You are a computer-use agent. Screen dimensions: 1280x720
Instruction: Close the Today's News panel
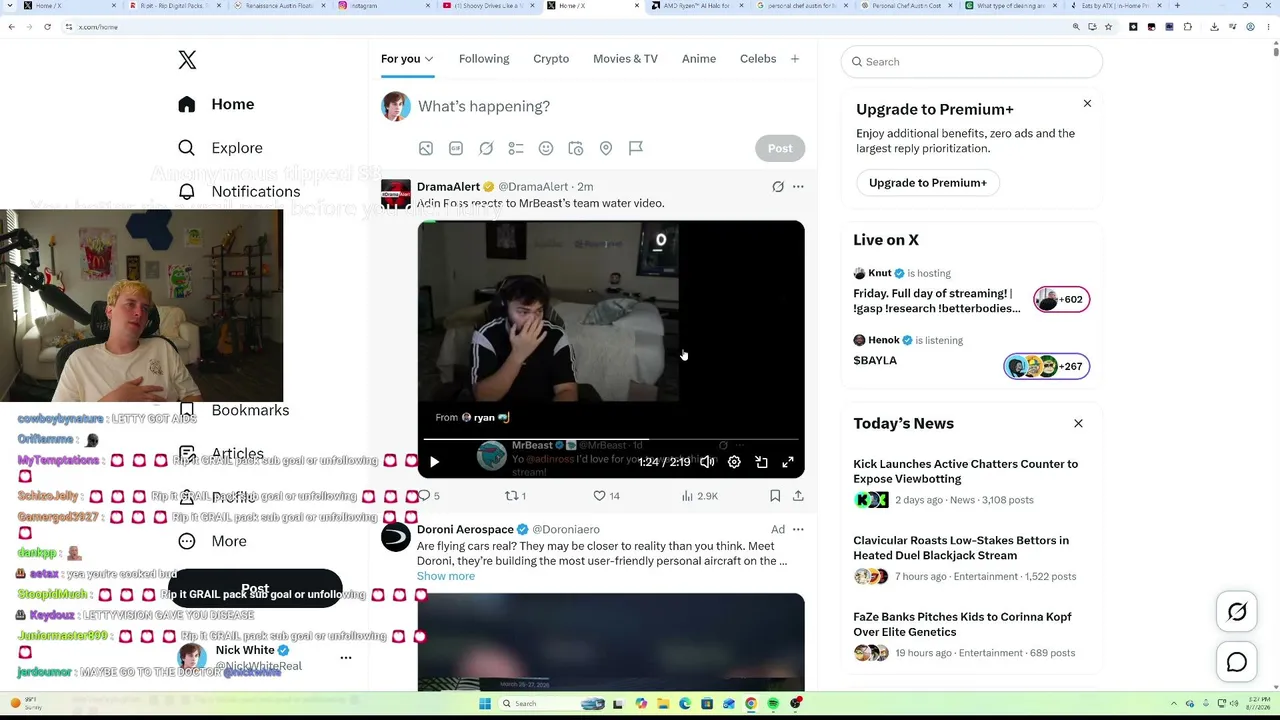pos(1078,424)
